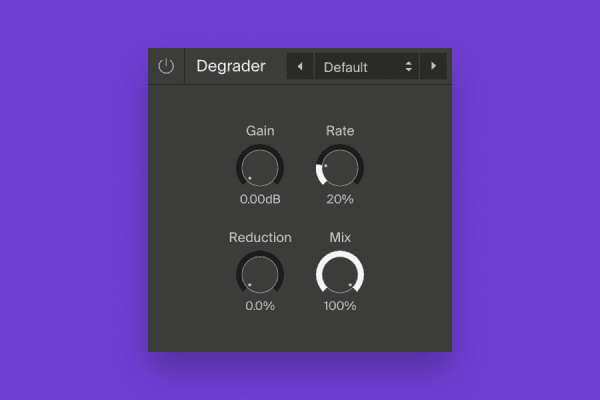Select the 0.0% reduction value field

[x=260, y=306]
